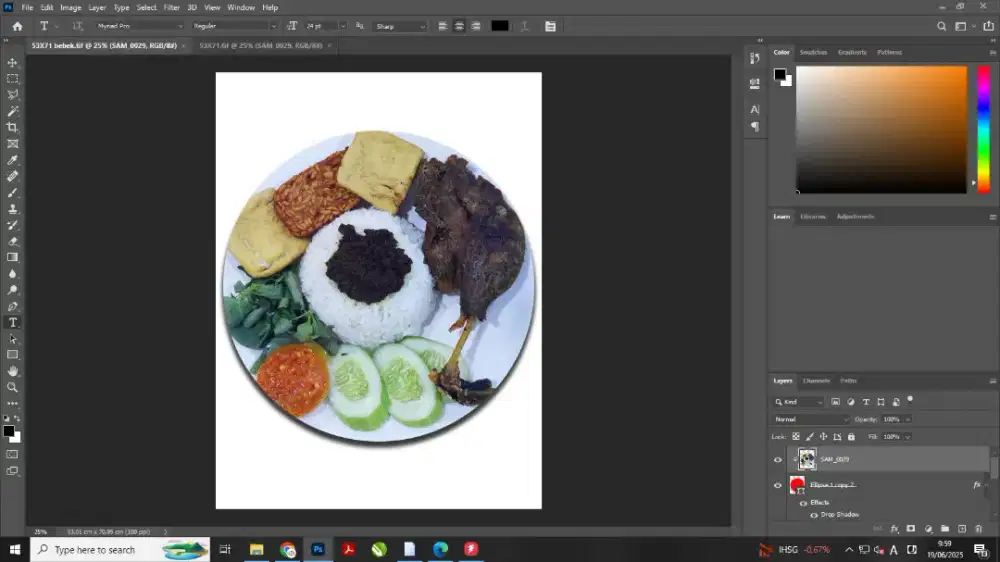The image size is (1000, 562).
Task: Select the Move tool
Action: tap(12, 63)
